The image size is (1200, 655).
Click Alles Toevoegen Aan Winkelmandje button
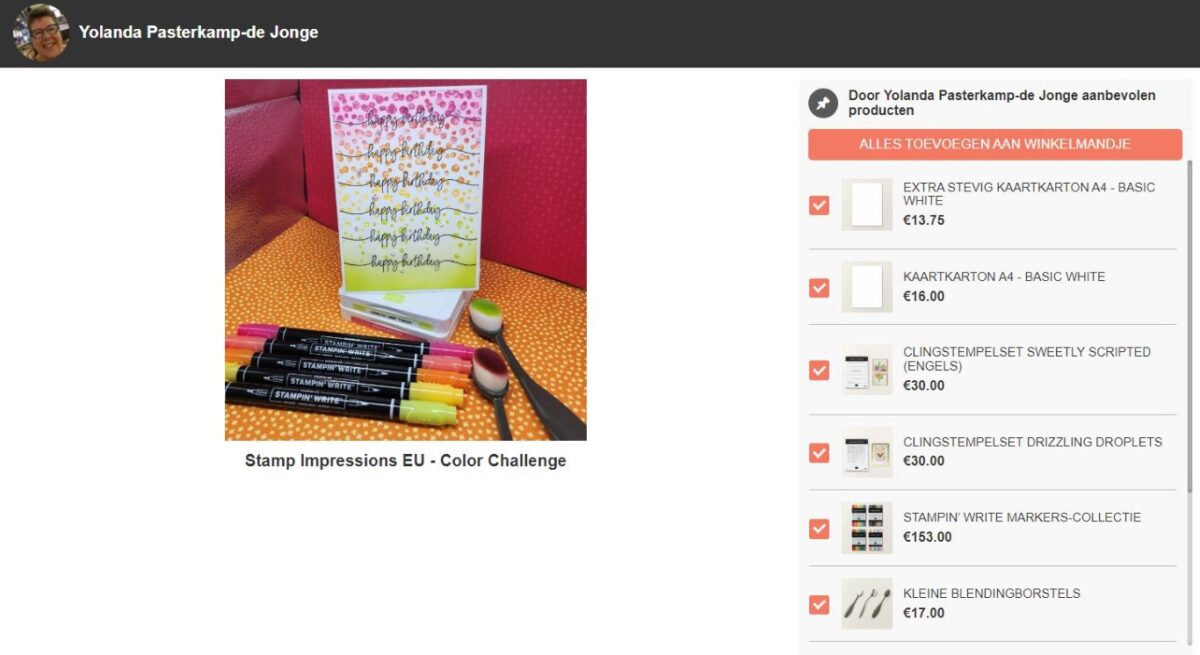[x=995, y=144]
